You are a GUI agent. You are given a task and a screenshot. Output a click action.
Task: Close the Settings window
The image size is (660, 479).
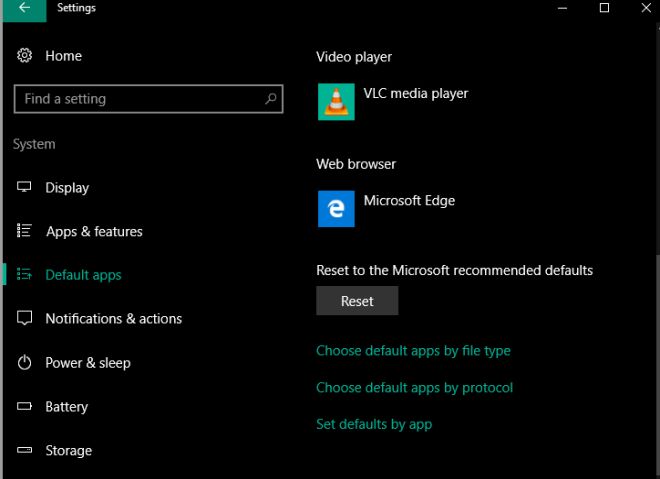click(x=646, y=8)
